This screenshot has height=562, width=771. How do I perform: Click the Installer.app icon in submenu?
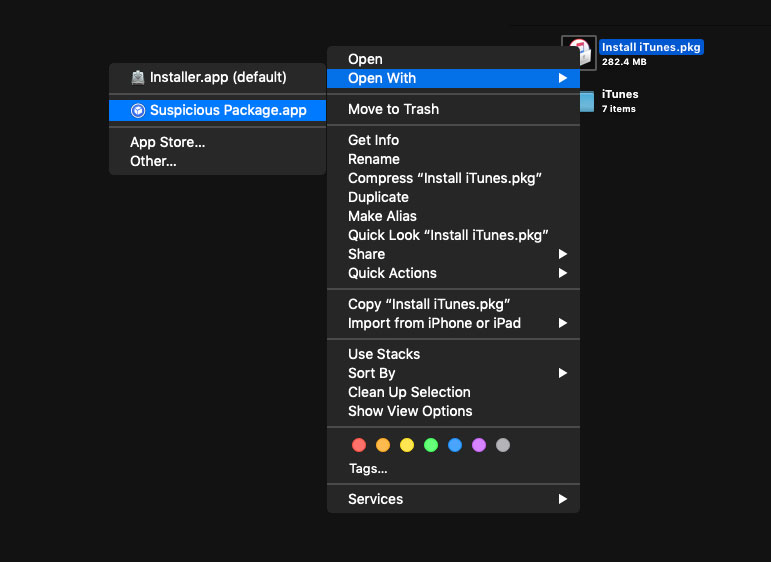(x=138, y=77)
